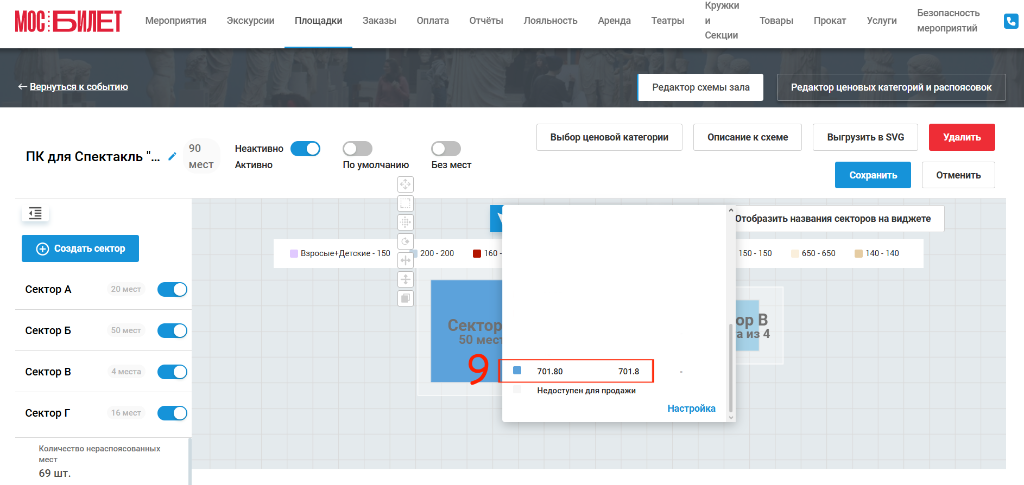
Task: Enable the Без мест toggle
Action: tap(446, 148)
